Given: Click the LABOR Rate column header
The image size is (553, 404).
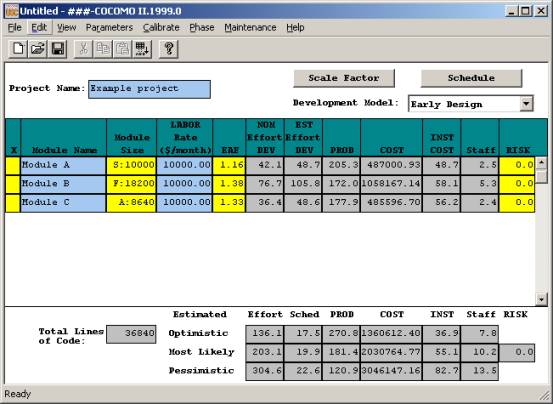Looking at the screenshot, I should click(185, 137).
